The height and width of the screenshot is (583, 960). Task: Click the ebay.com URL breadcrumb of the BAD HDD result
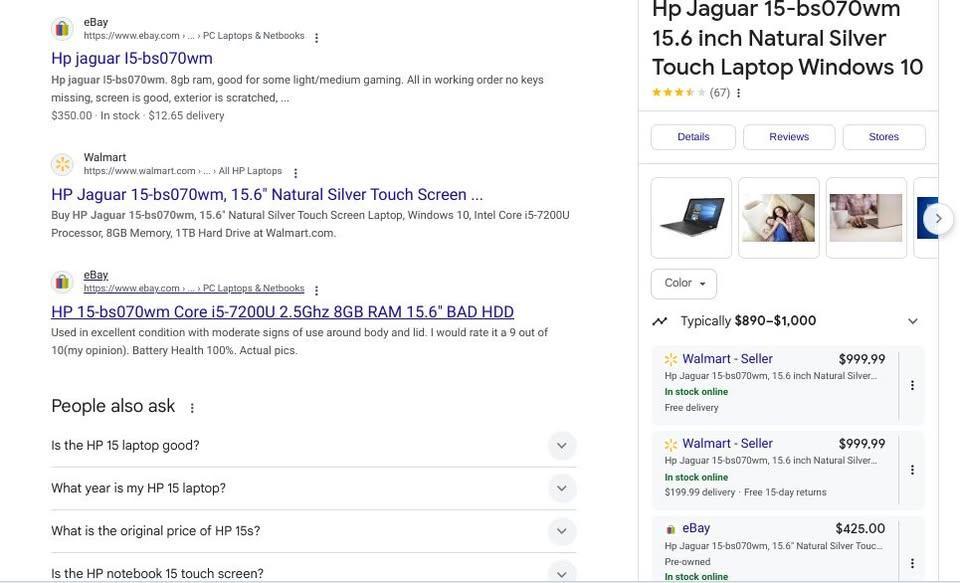(194, 288)
